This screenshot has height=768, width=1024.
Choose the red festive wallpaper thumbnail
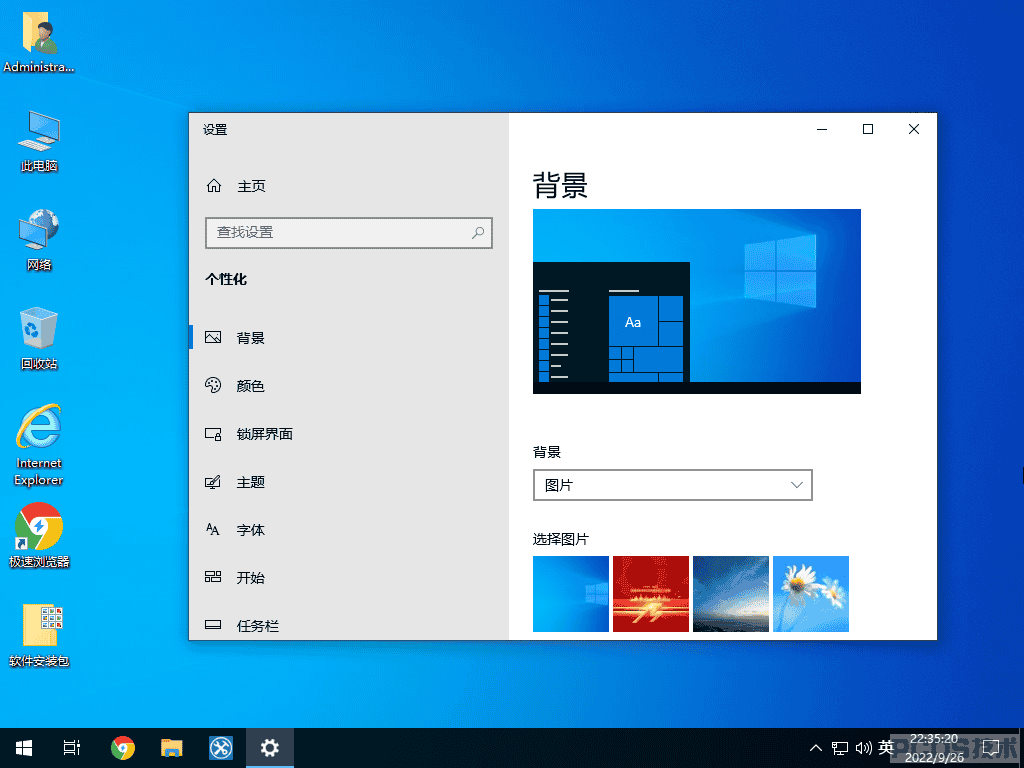coord(650,594)
